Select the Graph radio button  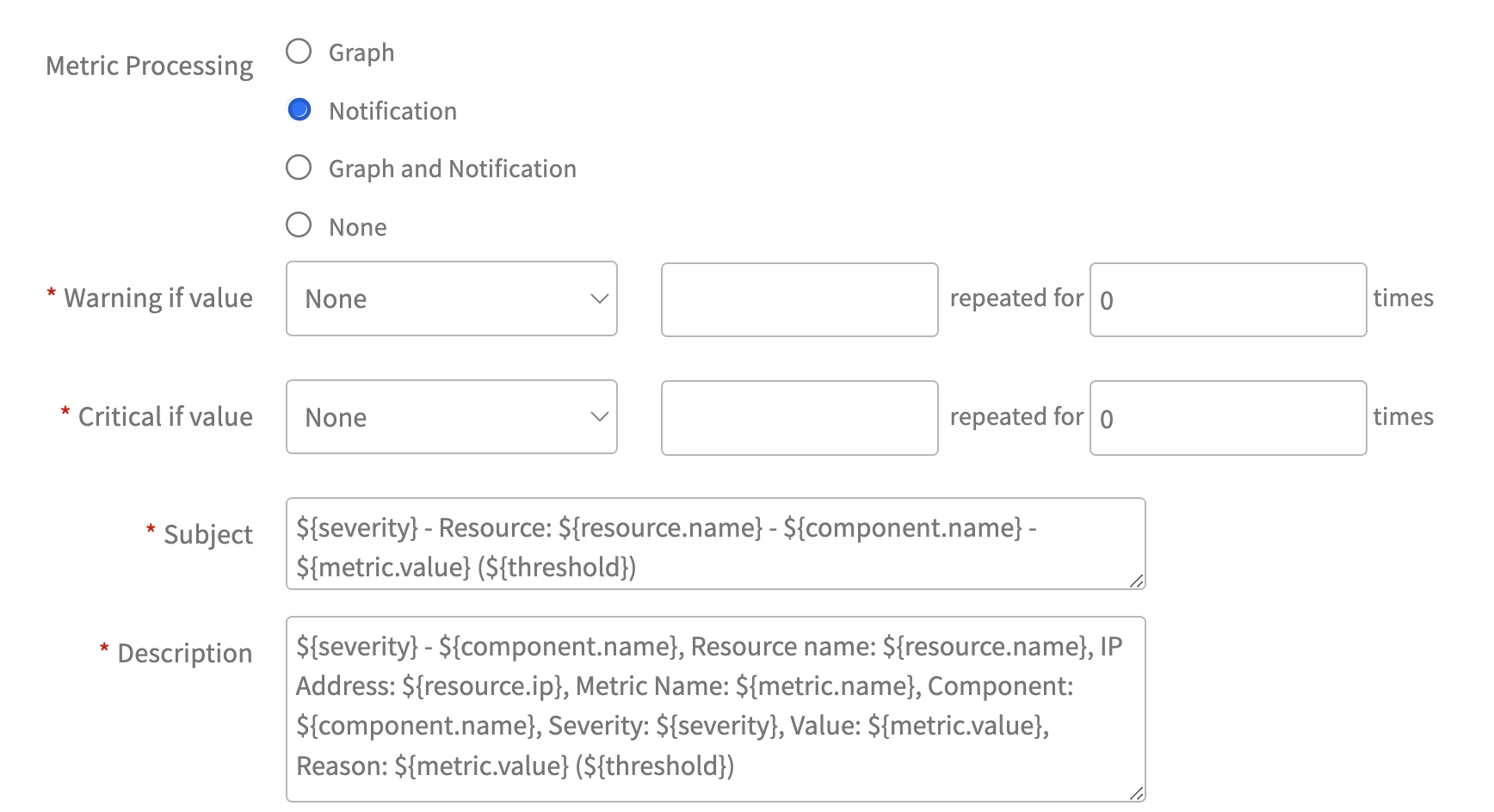click(x=299, y=52)
